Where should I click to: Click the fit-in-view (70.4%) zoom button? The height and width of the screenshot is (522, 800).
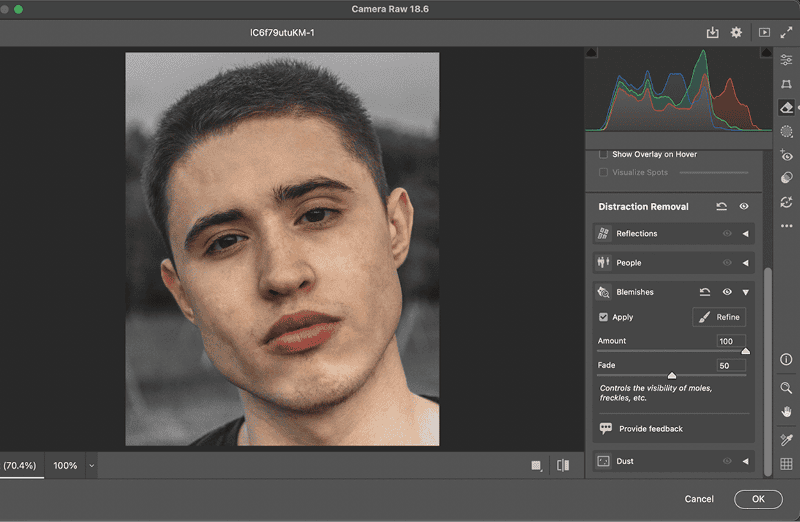[x=20, y=465]
